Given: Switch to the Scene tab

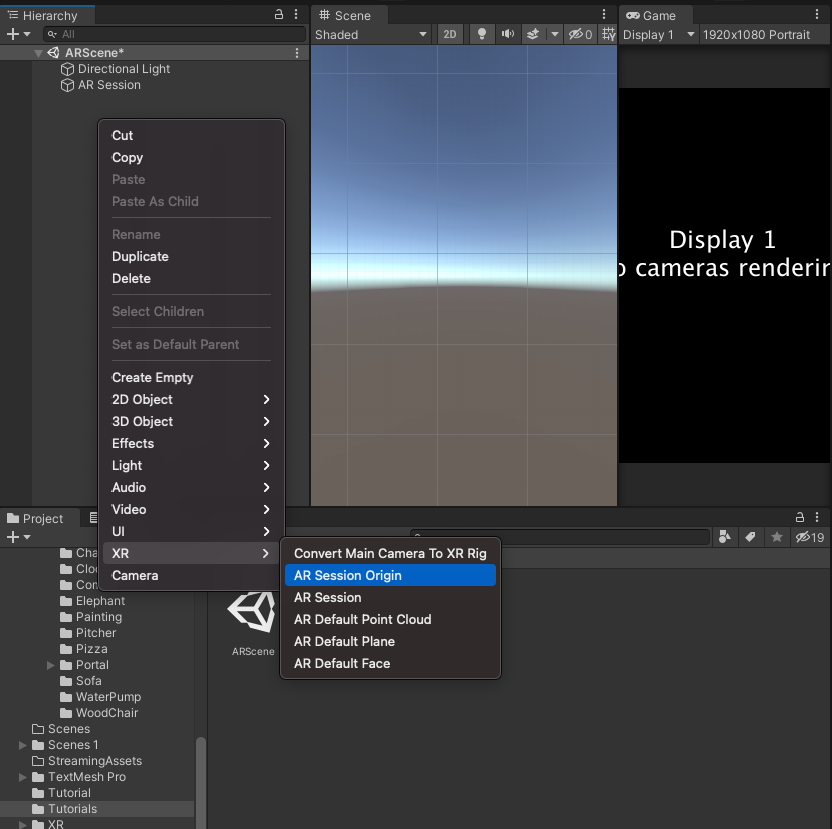Looking at the screenshot, I should (x=349, y=15).
